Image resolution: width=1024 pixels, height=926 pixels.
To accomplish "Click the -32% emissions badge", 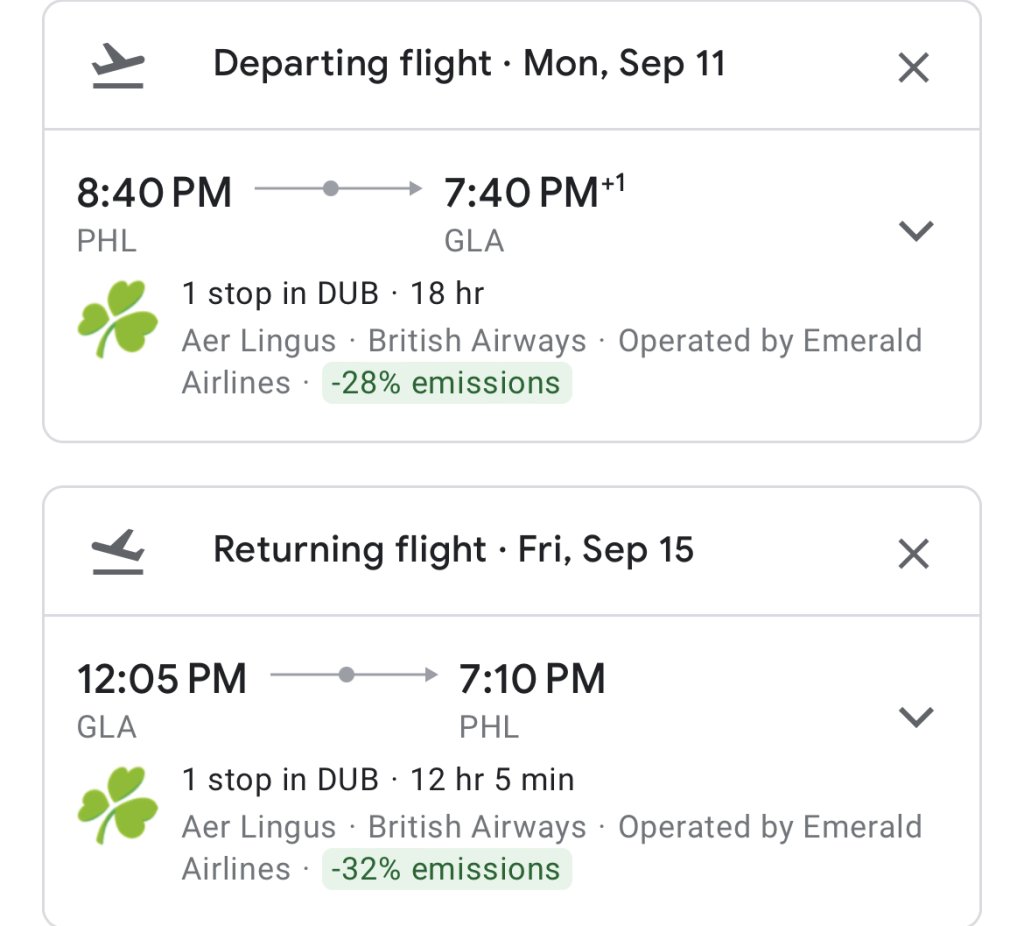I will [446, 869].
